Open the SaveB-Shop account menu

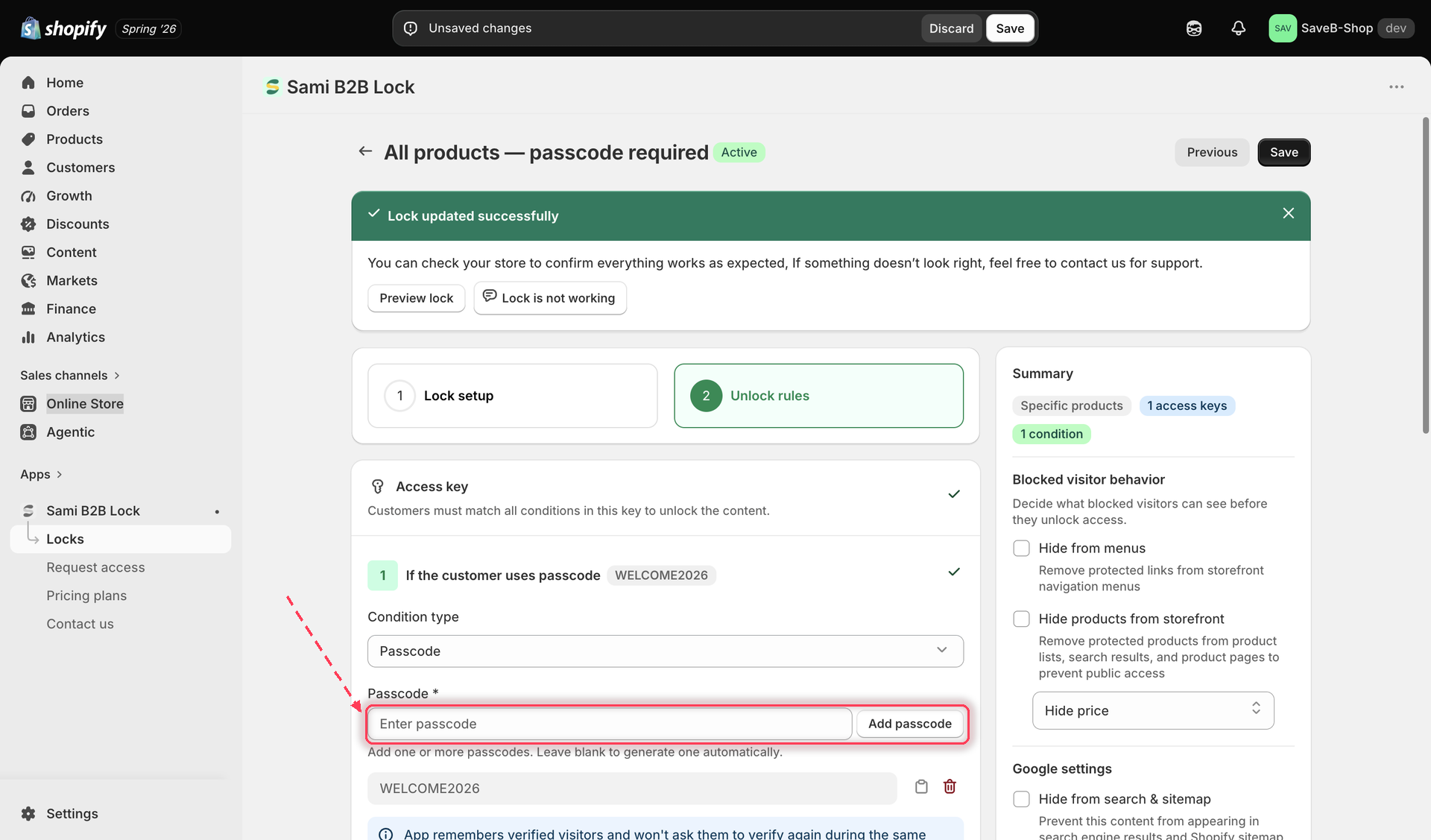click(1341, 28)
